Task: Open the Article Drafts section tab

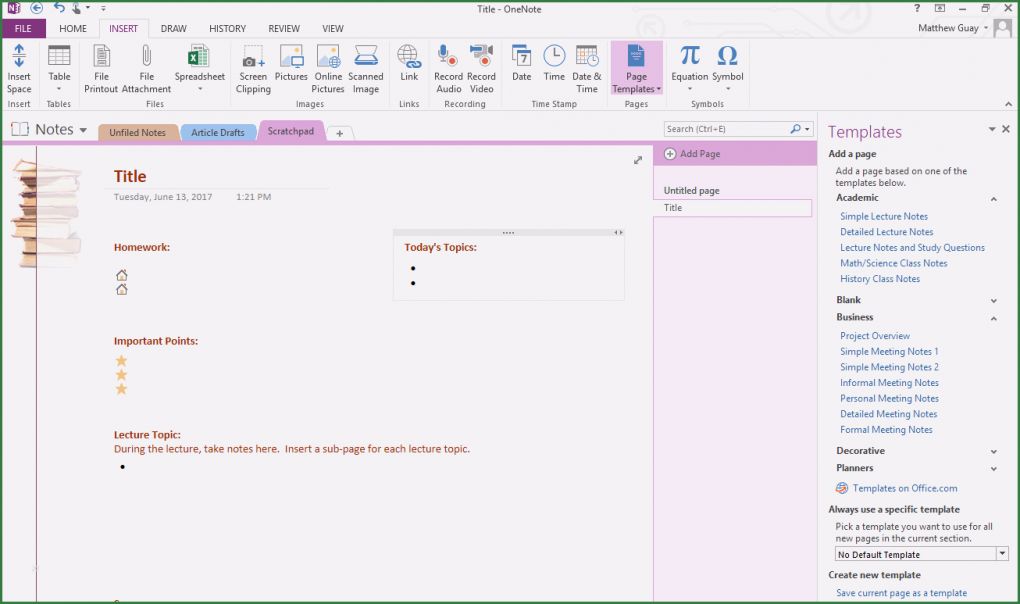Action: pyautogui.click(x=218, y=133)
